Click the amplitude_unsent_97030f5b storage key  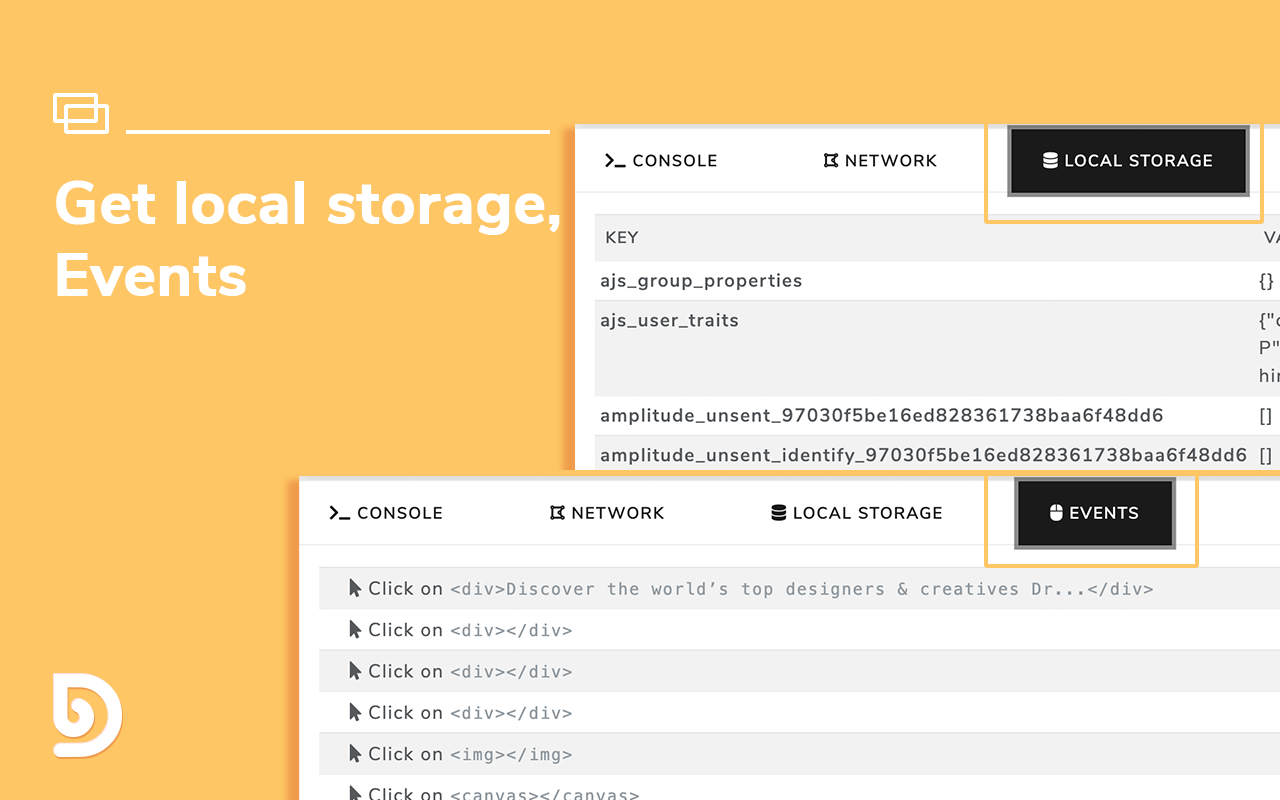pos(881,416)
